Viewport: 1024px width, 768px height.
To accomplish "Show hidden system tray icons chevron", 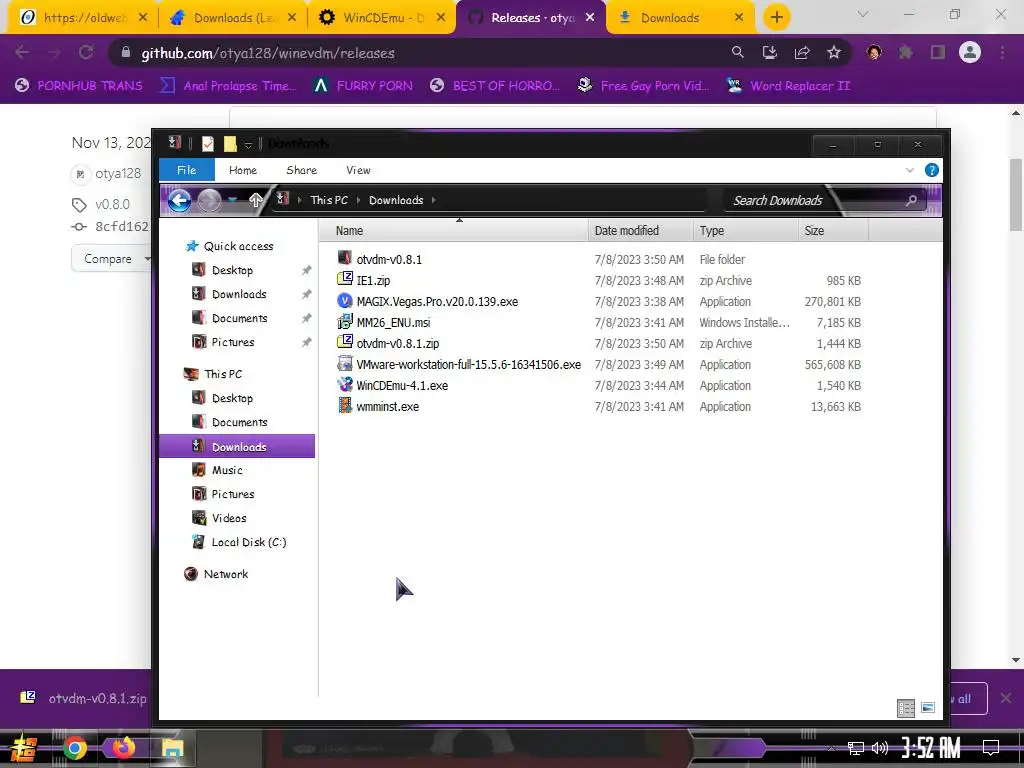I will pos(831,748).
